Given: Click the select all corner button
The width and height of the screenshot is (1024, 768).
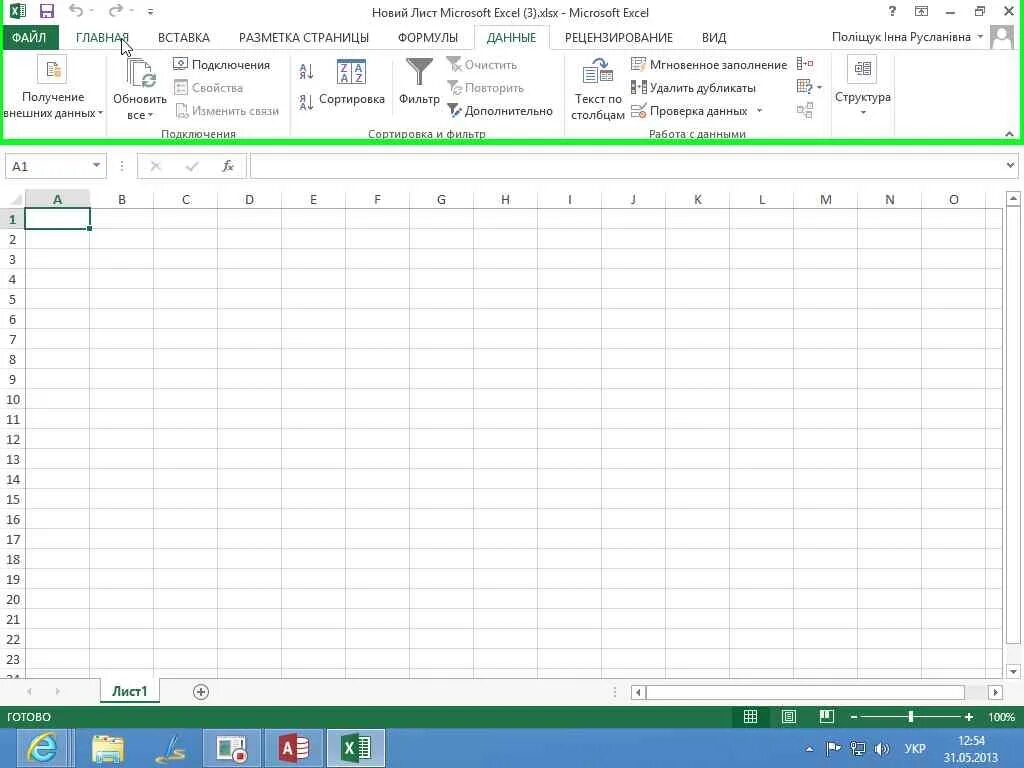Looking at the screenshot, I should [12, 200].
